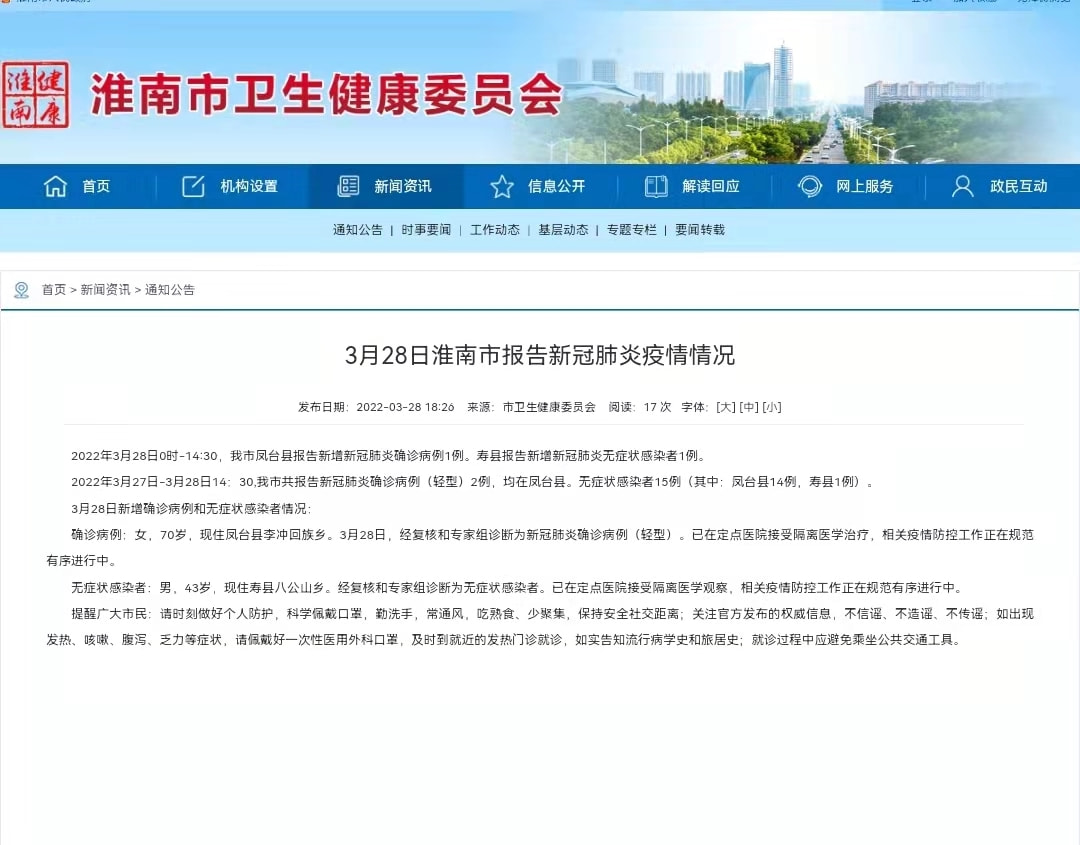Set font size to large [大]
The height and width of the screenshot is (845, 1080).
coord(726,407)
